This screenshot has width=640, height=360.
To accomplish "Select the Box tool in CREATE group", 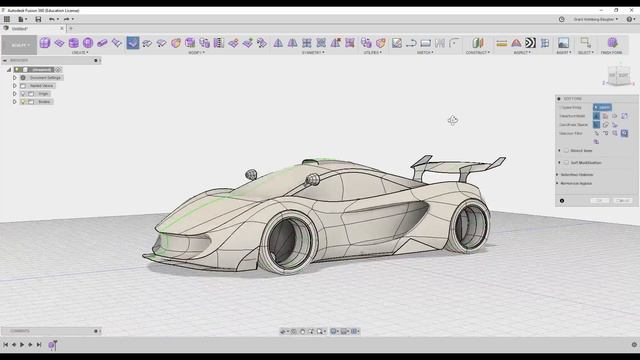I will [x=45, y=42].
